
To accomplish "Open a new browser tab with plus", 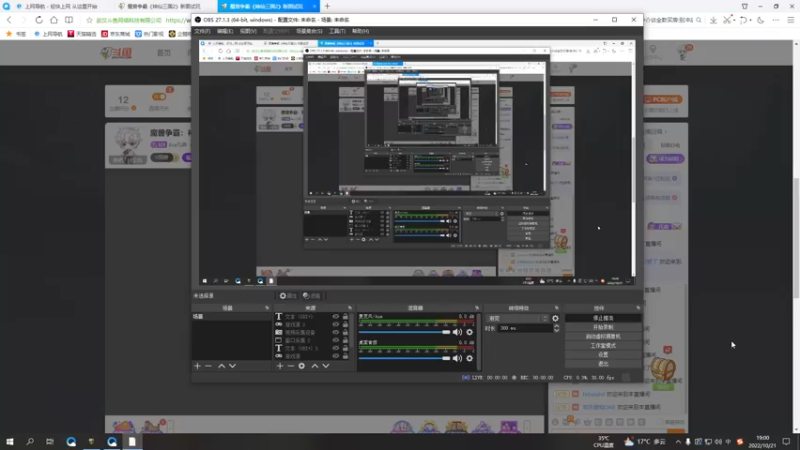I will [x=327, y=6].
